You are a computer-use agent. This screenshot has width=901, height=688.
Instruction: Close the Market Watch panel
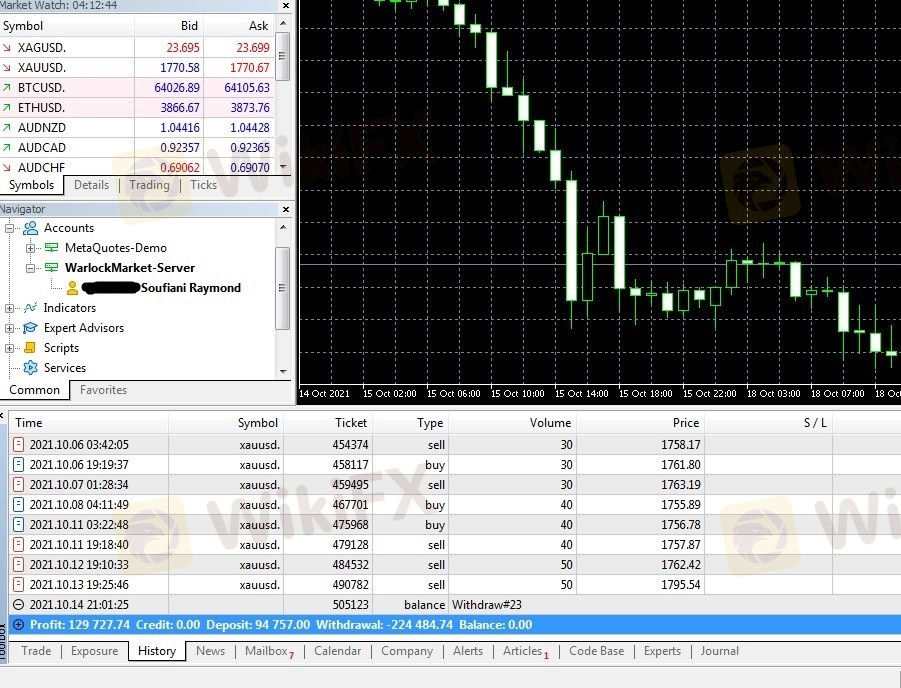287,5
